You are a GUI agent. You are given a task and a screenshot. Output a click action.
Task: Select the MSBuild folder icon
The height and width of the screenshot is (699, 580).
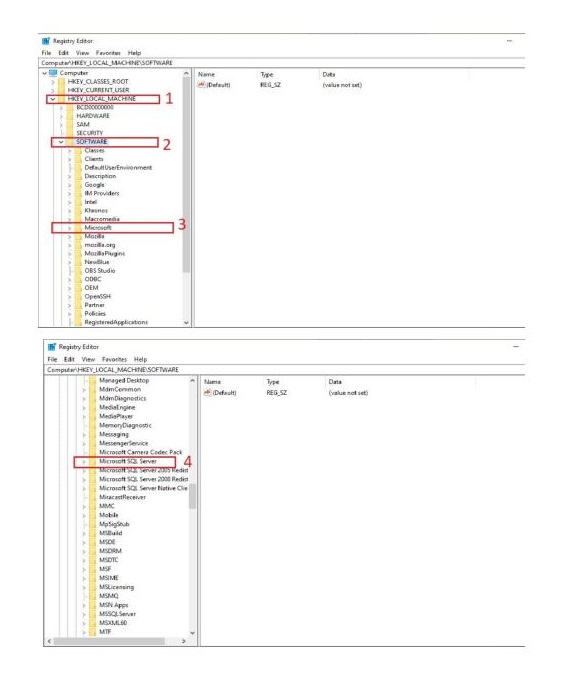pos(93,533)
